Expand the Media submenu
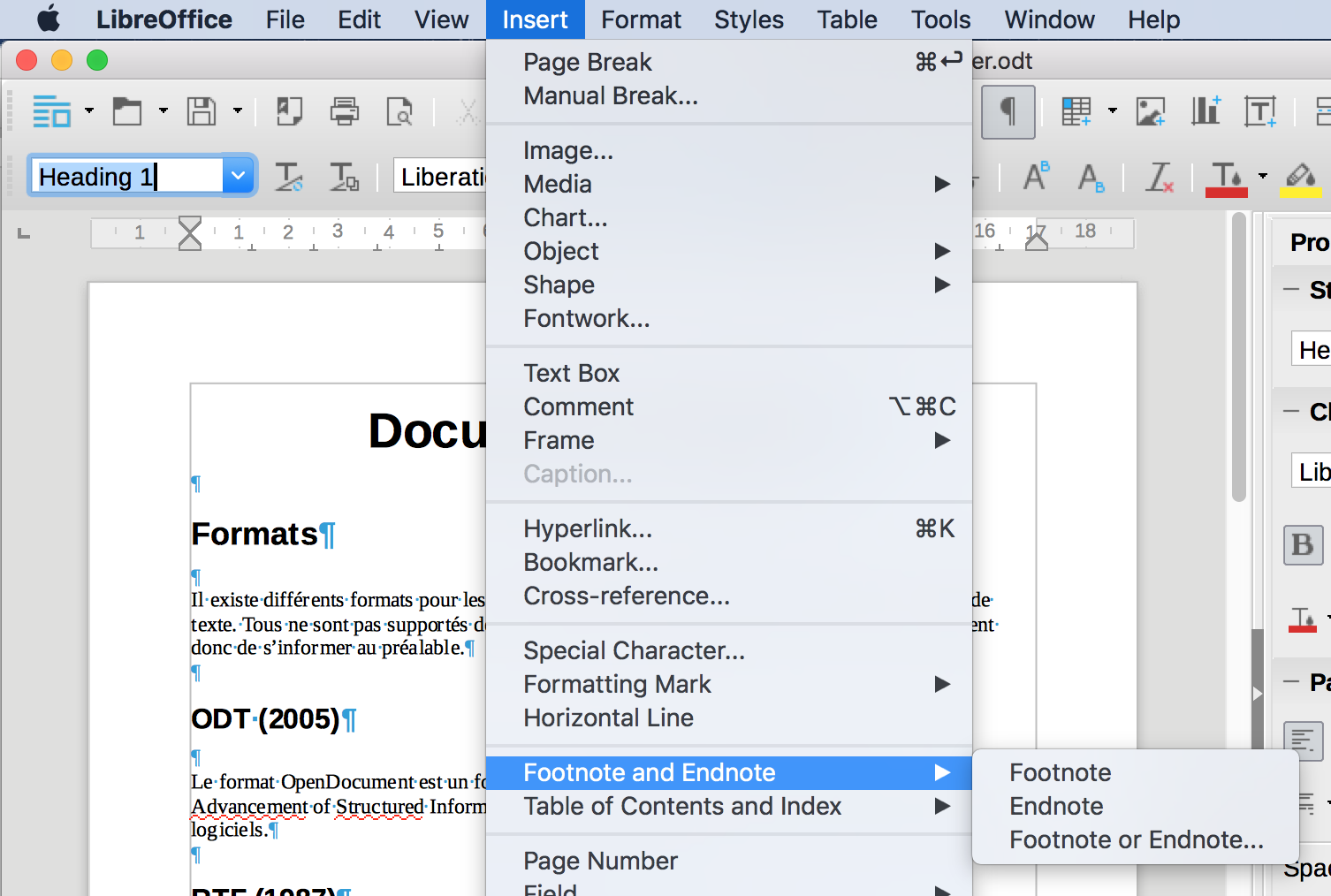Screen dimensions: 1331x896 [729, 184]
